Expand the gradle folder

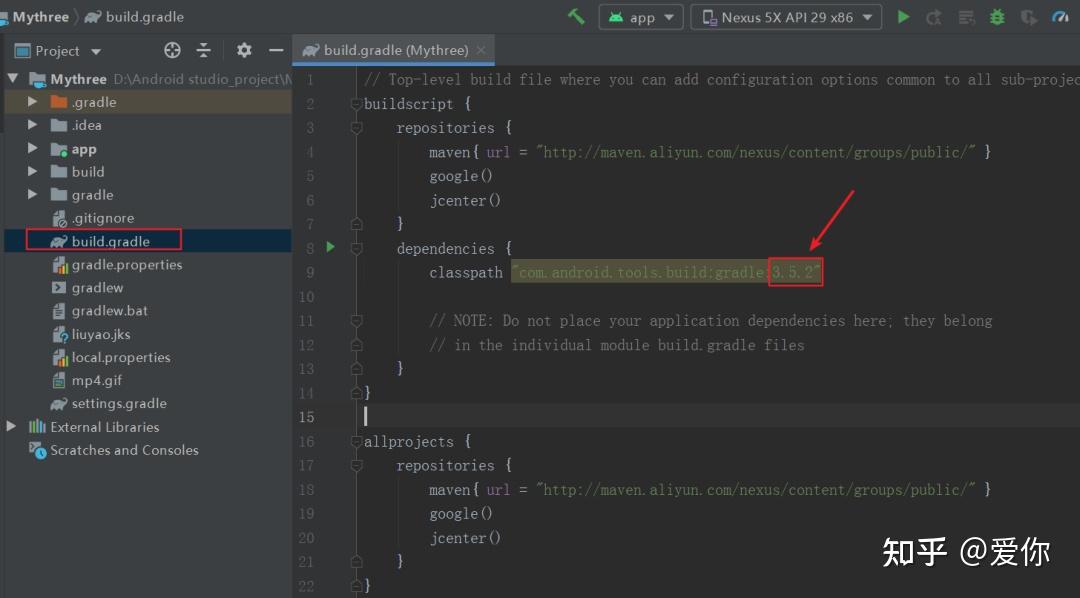pyautogui.click(x=32, y=194)
